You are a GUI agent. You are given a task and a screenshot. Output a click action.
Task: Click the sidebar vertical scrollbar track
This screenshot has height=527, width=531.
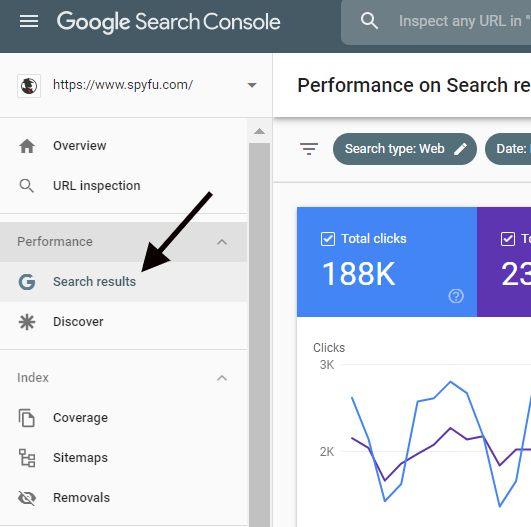[259, 335]
